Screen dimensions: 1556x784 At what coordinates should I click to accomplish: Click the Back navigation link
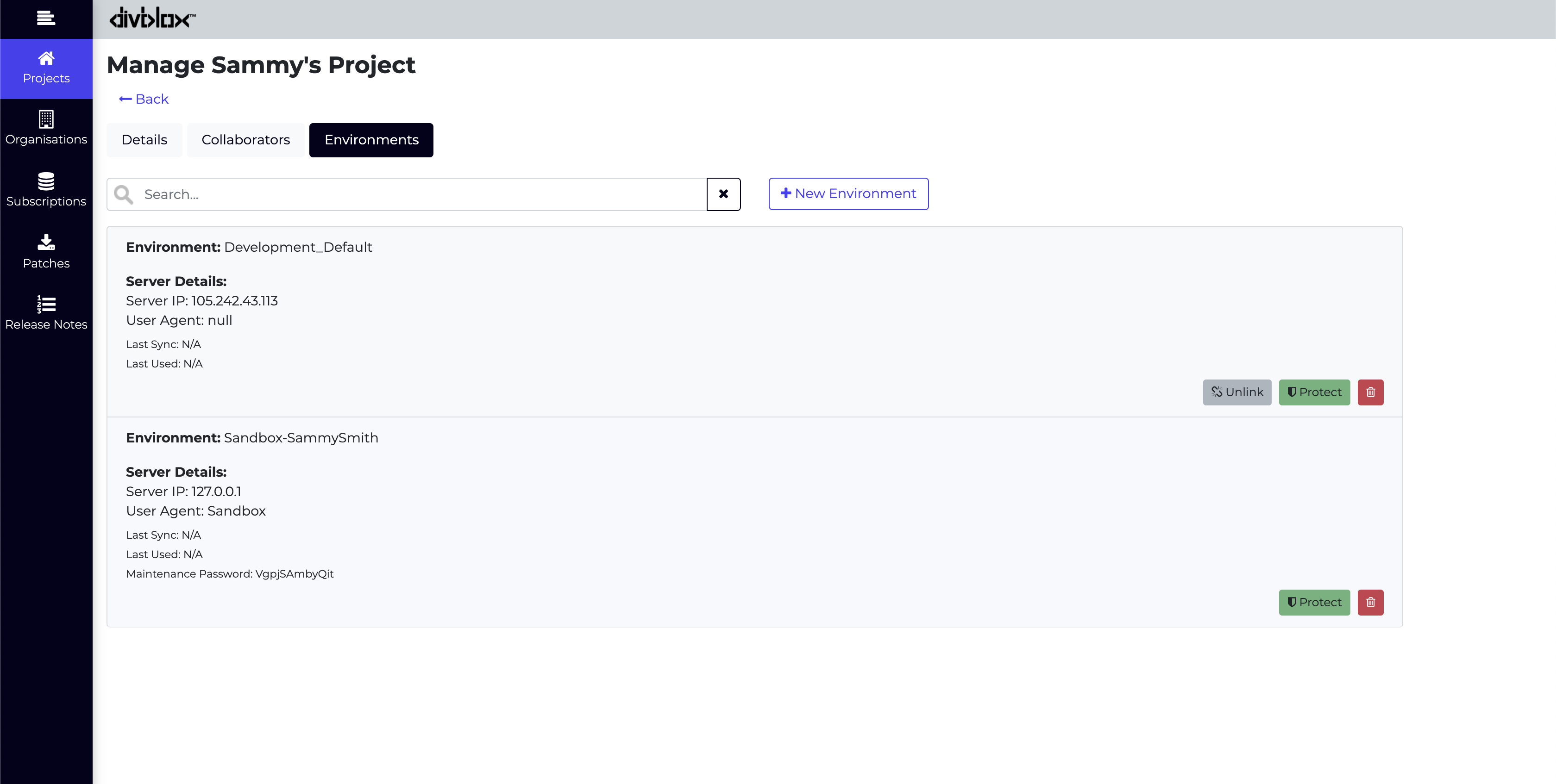tap(144, 98)
